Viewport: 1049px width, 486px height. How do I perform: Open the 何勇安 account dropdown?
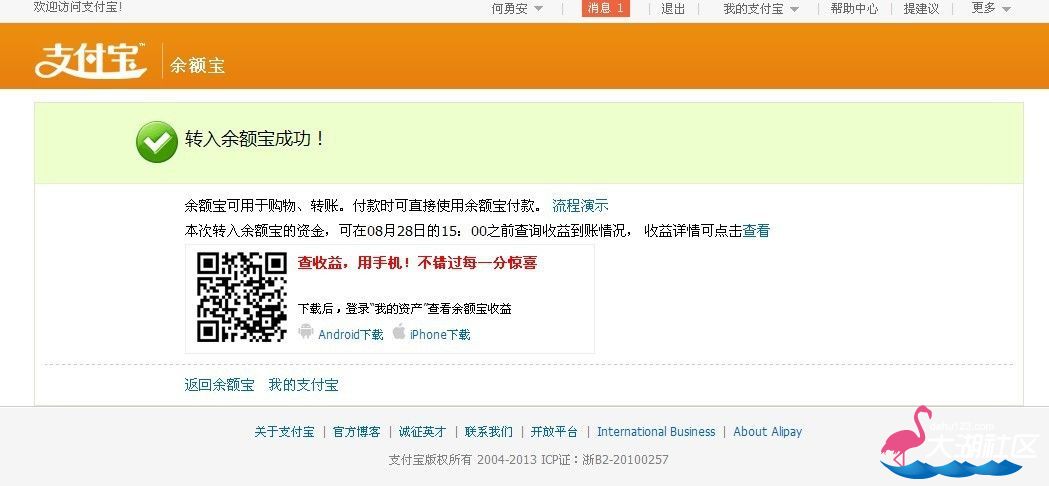516,9
